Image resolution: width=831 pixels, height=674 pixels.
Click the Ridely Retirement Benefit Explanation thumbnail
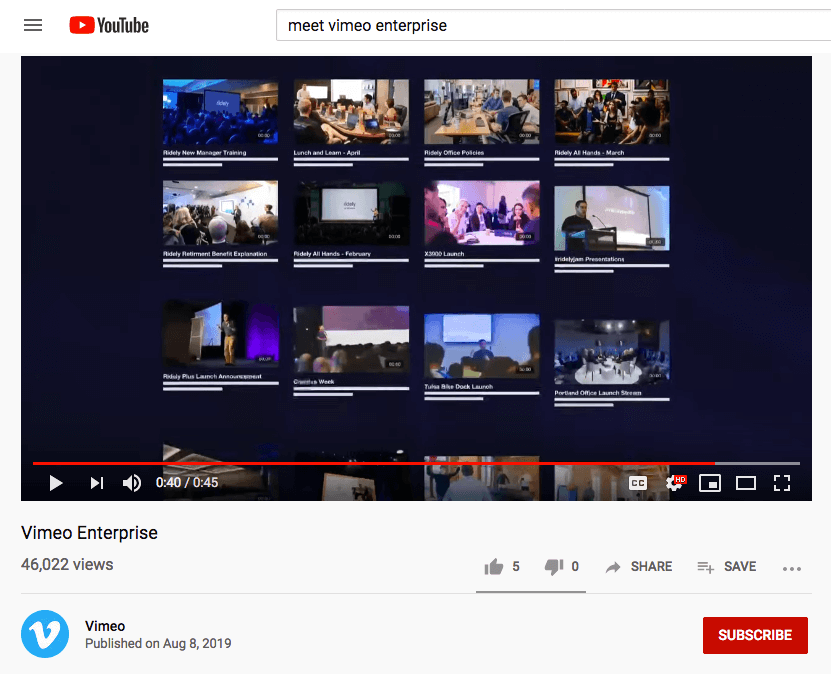tap(220, 212)
